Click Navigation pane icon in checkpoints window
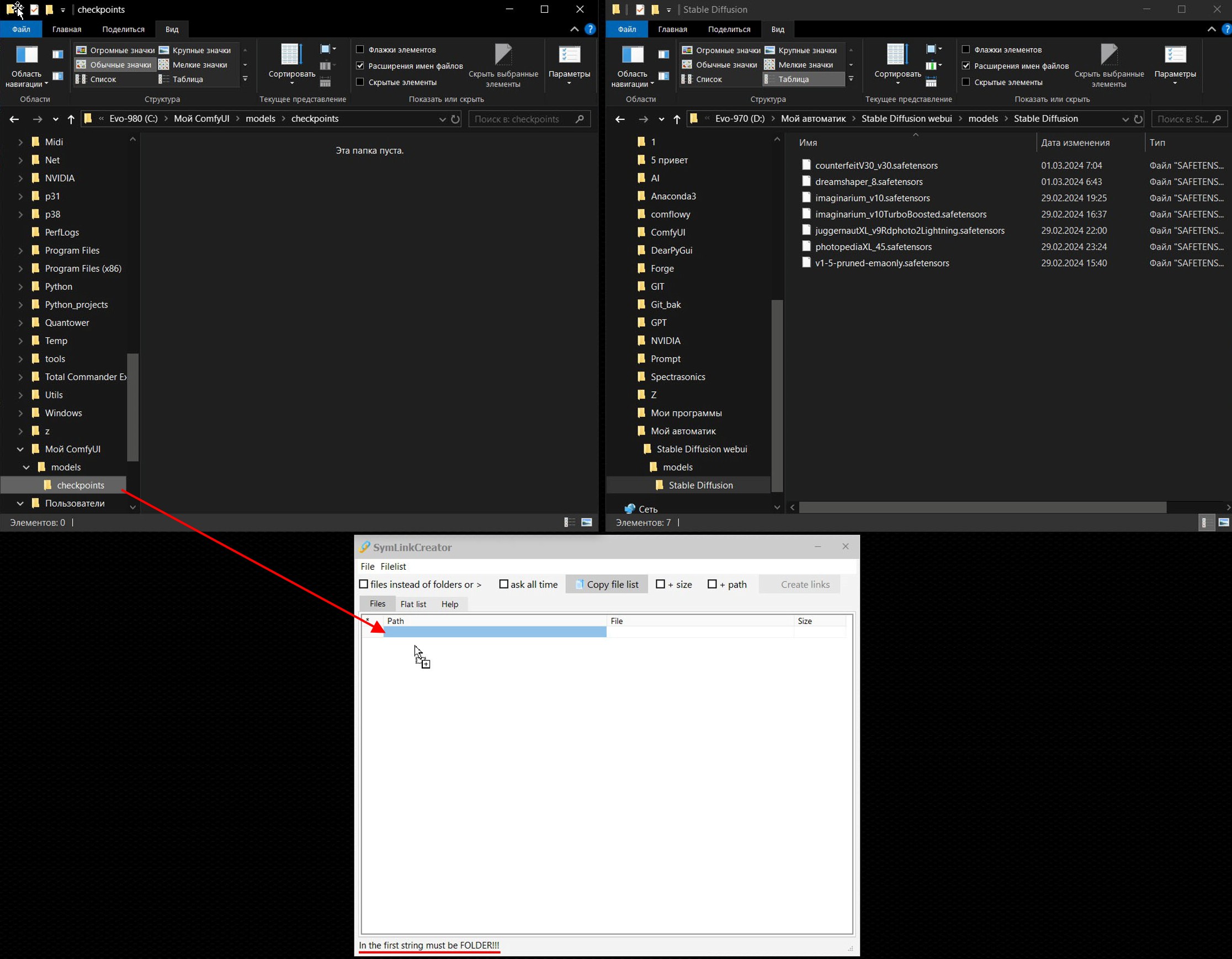The width and height of the screenshot is (1232, 959). [x=26, y=55]
